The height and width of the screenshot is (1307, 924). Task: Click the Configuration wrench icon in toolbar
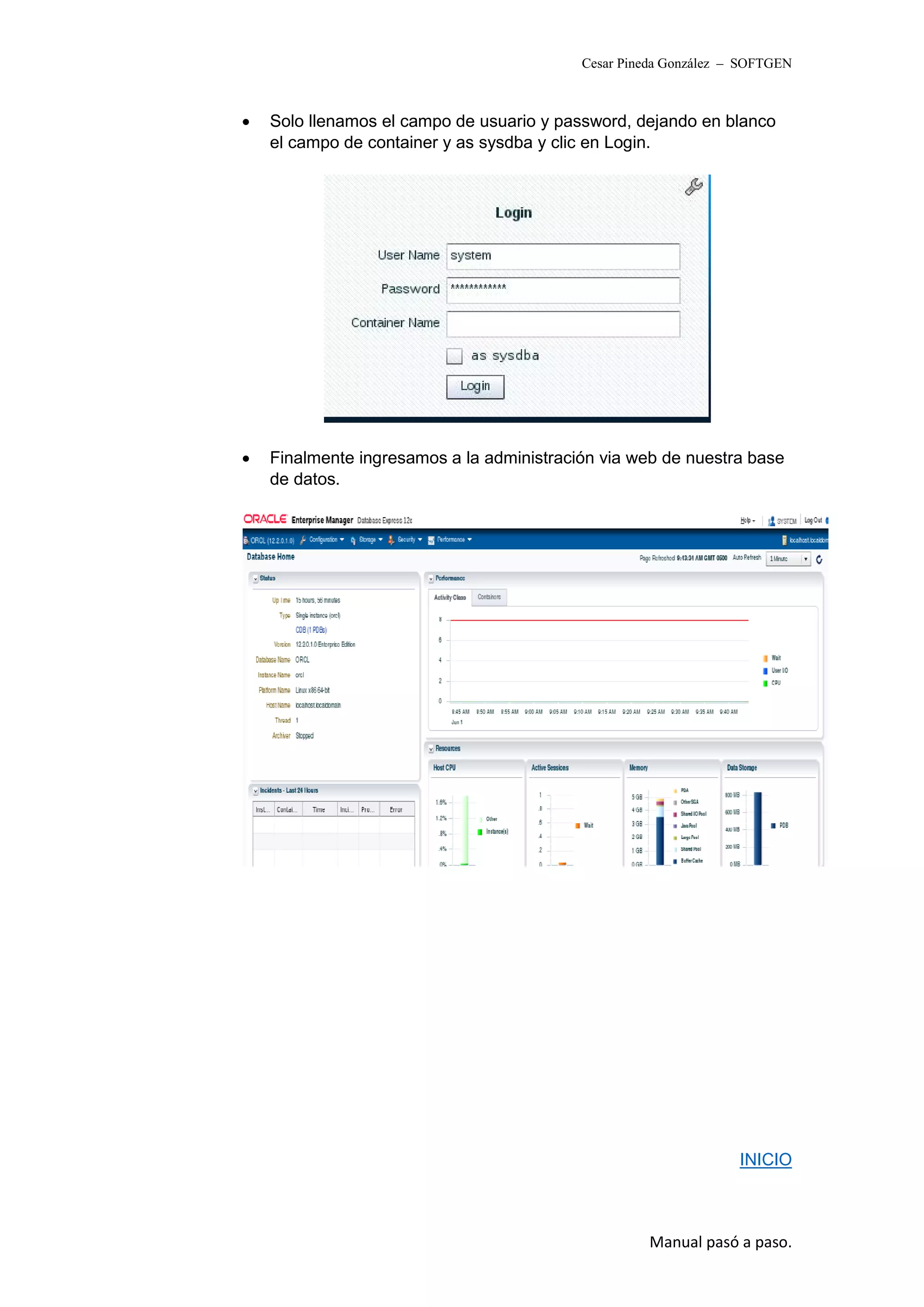(303, 540)
